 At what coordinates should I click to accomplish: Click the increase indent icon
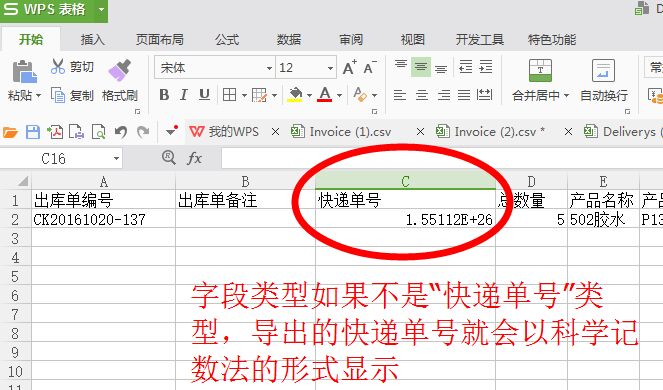(485, 67)
